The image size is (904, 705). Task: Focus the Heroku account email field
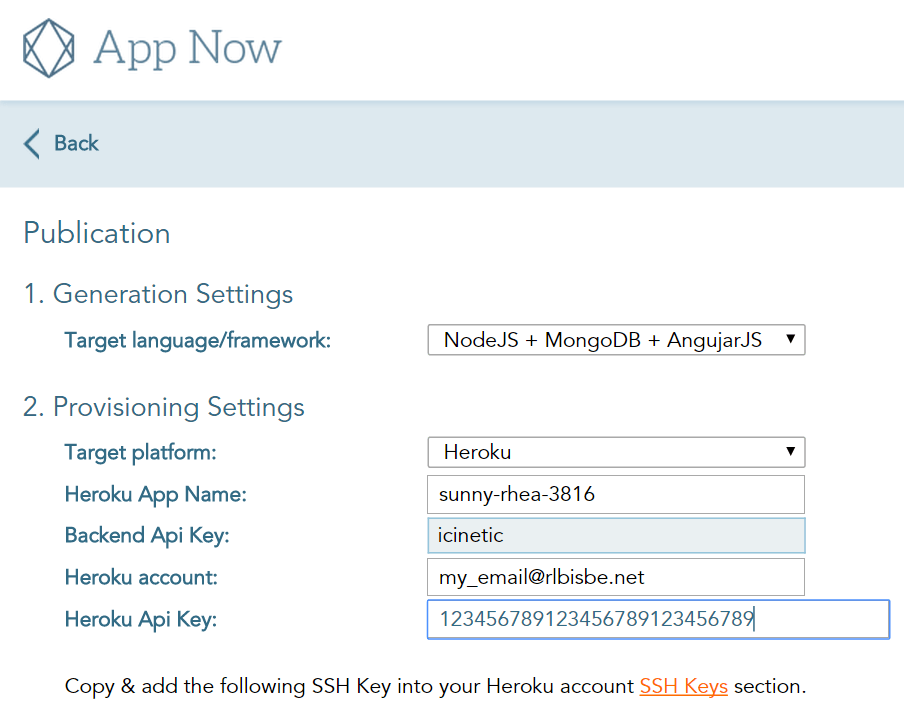click(x=616, y=577)
